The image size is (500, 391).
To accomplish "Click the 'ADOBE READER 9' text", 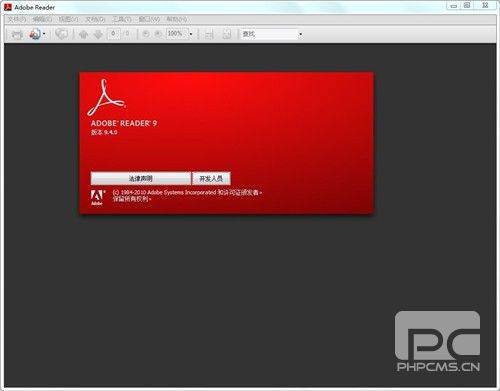I will 124,123.
